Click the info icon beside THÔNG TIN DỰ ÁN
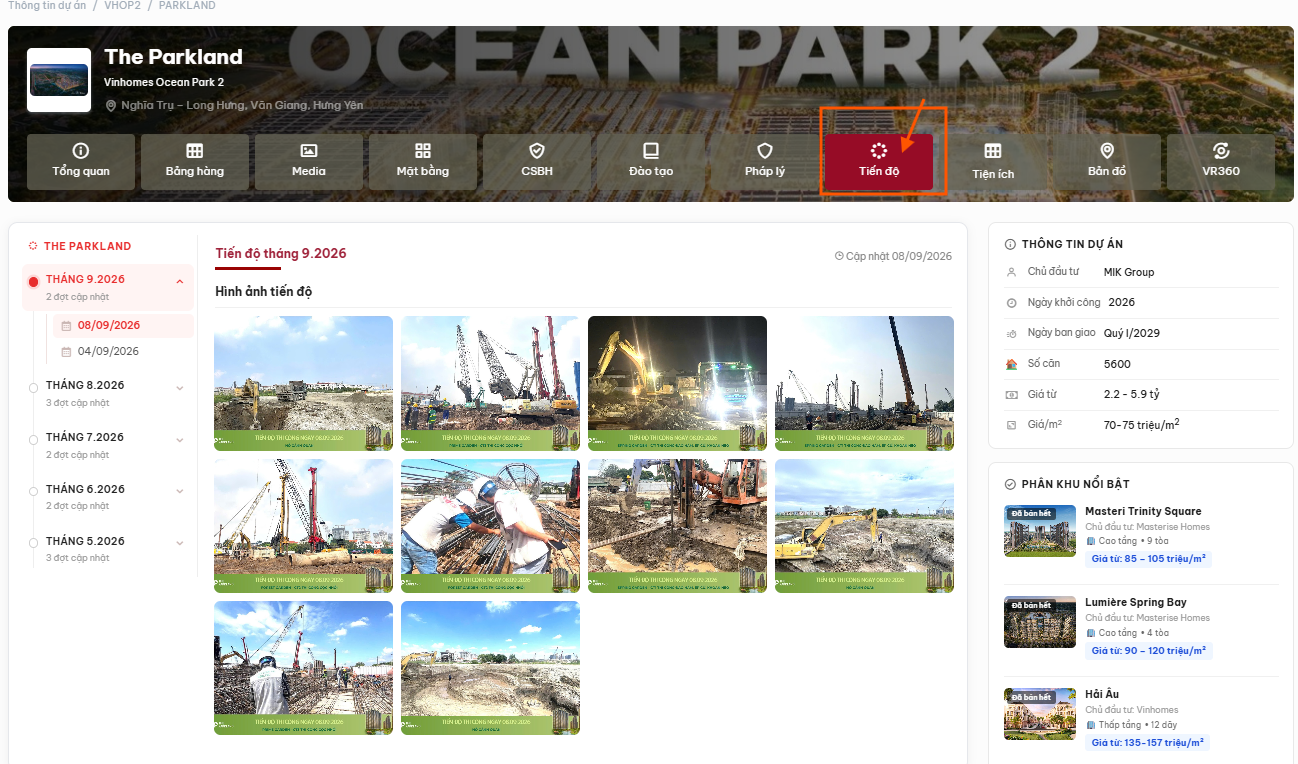This screenshot has height=764, width=1298. (x=1011, y=244)
